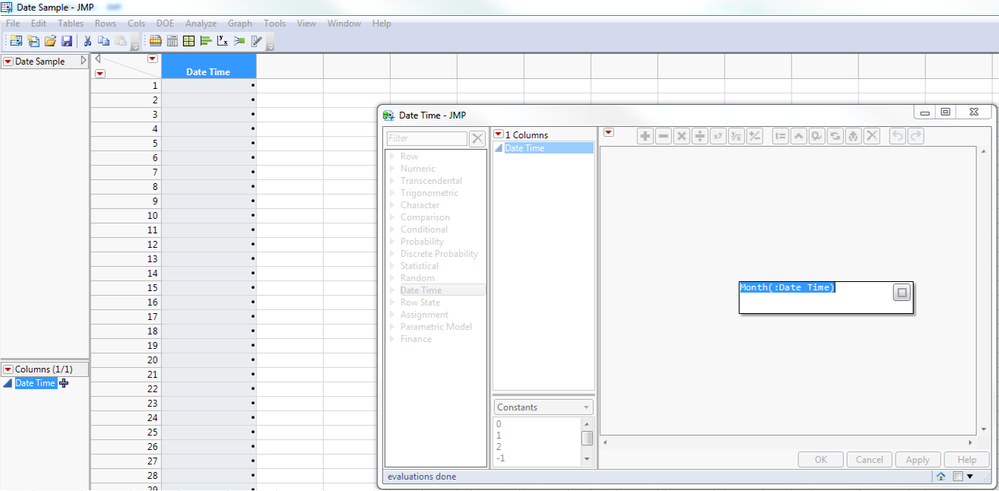The height and width of the screenshot is (491, 999).
Task: Click the caret insert button in formula toolbar
Action: click(799, 136)
